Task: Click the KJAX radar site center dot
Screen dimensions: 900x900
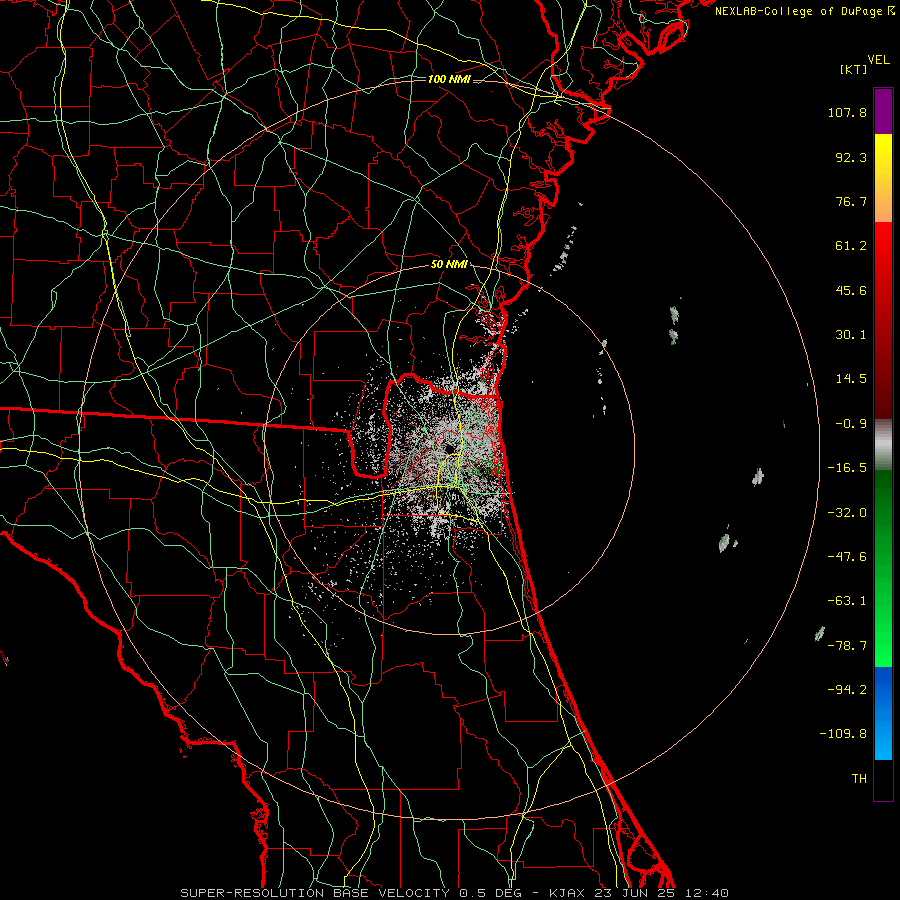Action: click(x=449, y=448)
